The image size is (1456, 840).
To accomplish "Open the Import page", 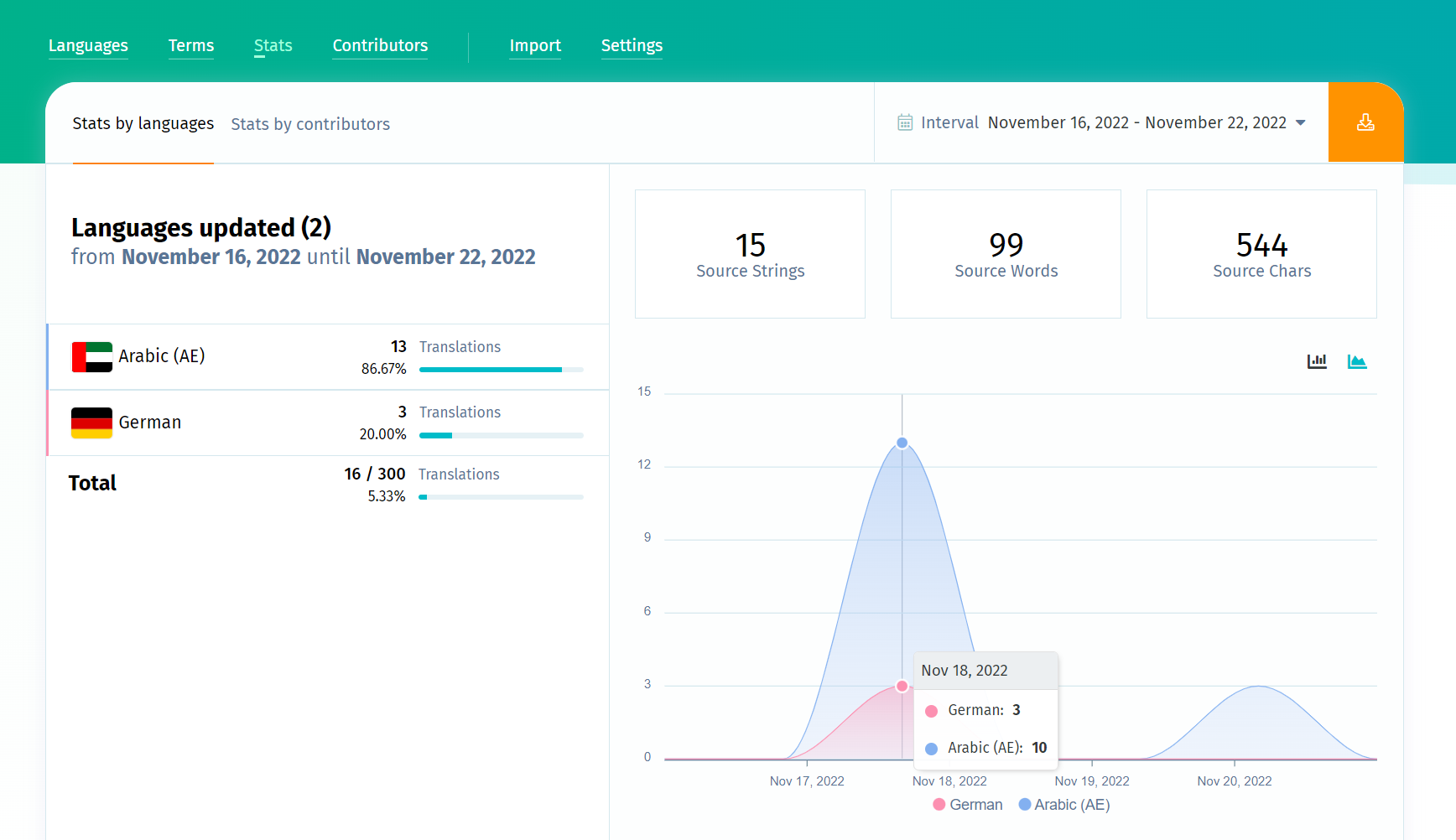I will click(535, 45).
